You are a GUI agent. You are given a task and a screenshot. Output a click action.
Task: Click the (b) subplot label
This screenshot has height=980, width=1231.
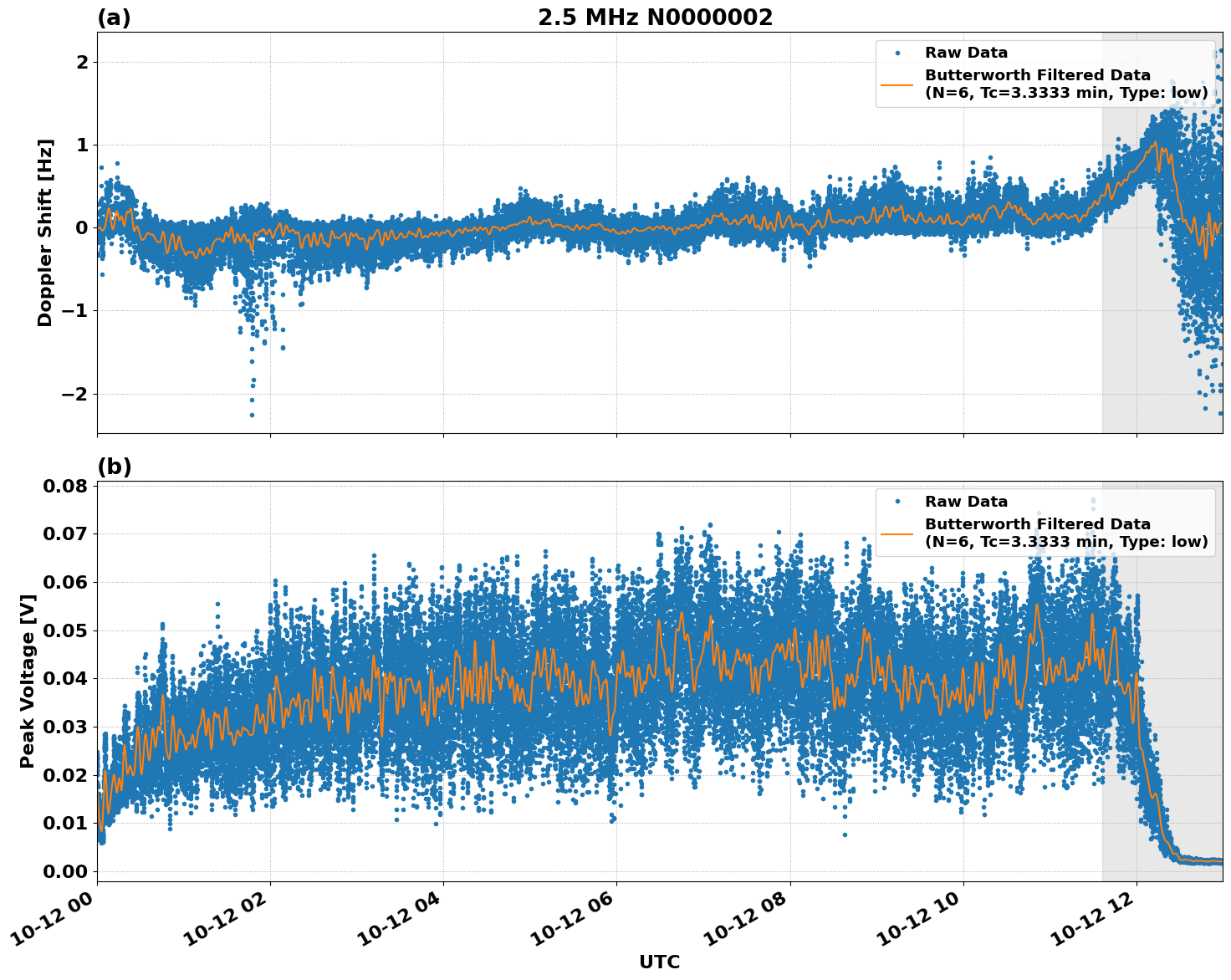[114, 465]
